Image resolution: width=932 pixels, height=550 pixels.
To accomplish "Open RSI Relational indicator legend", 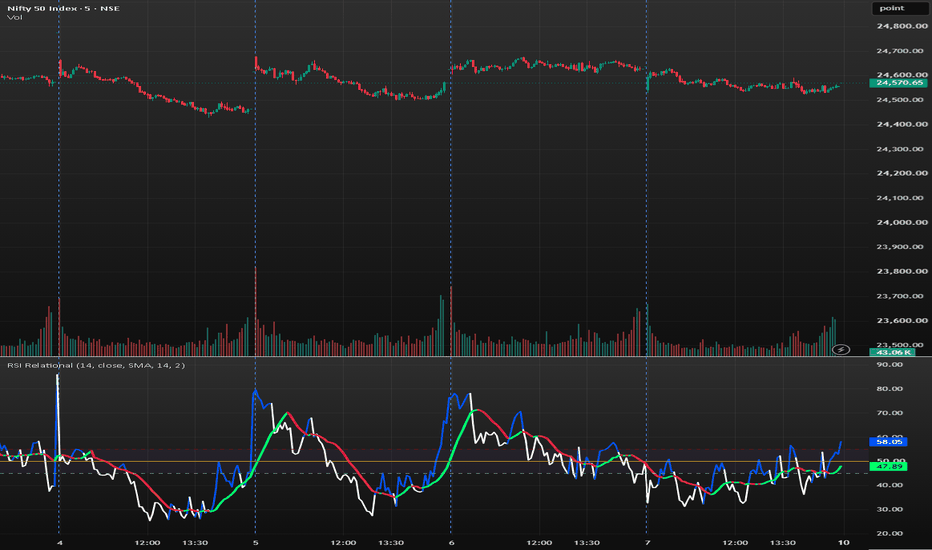I will [96, 365].
